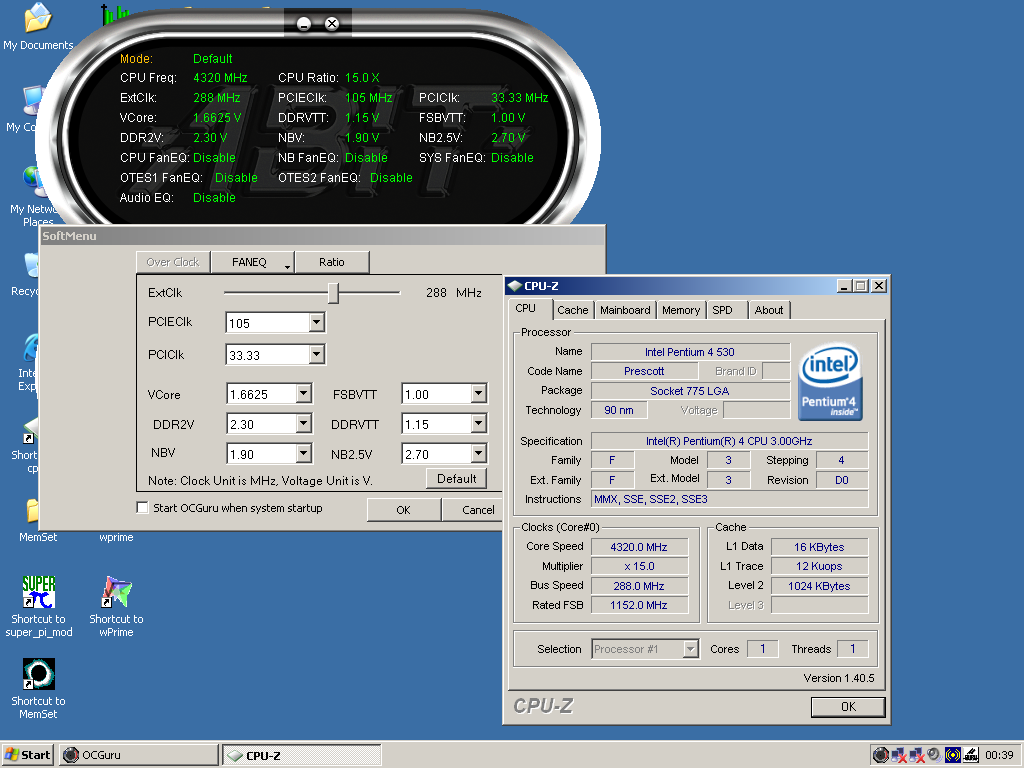1024x768 pixels.
Task: Switch to the FANEQ tab in SoftMenu
Action: (x=253, y=262)
